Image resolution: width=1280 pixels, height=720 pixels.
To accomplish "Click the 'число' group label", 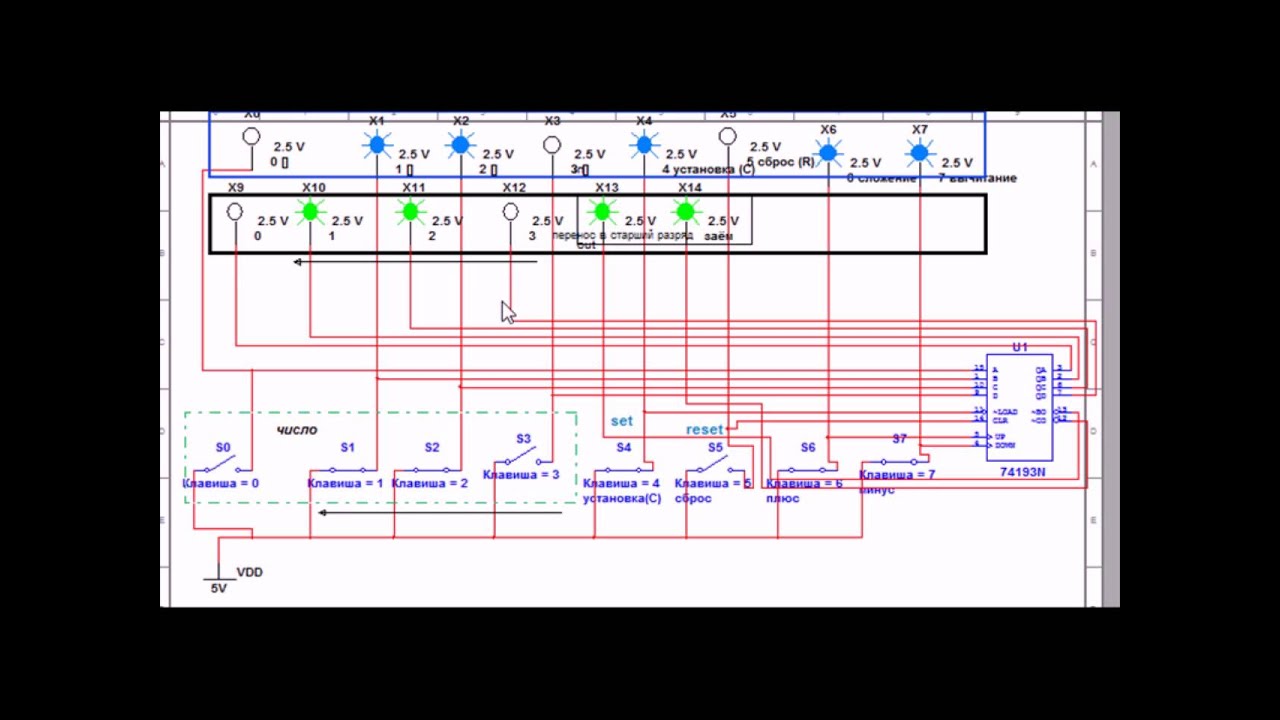I will (297, 430).
